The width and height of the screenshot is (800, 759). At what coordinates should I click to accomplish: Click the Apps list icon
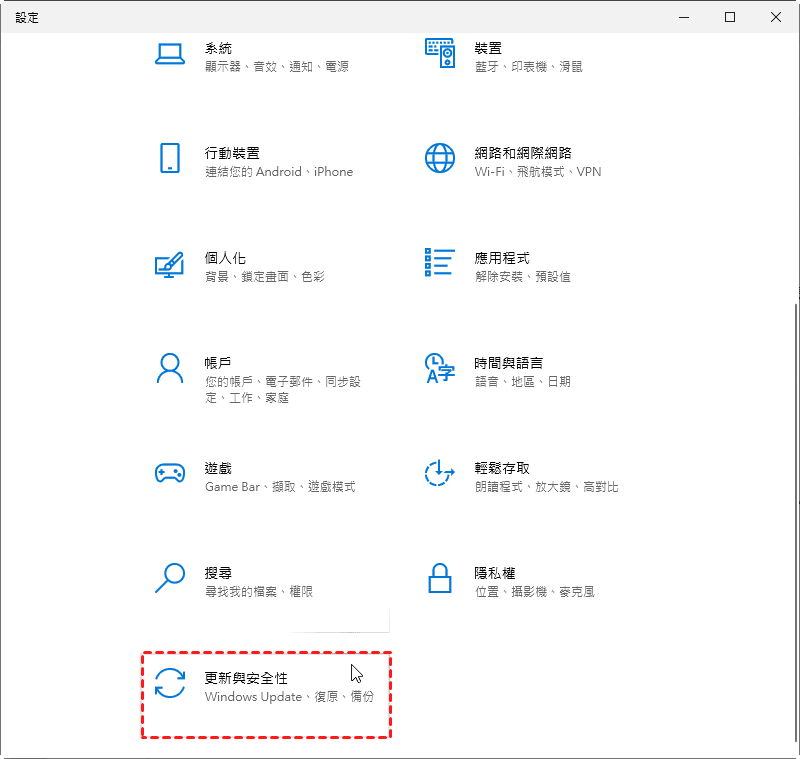440,264
